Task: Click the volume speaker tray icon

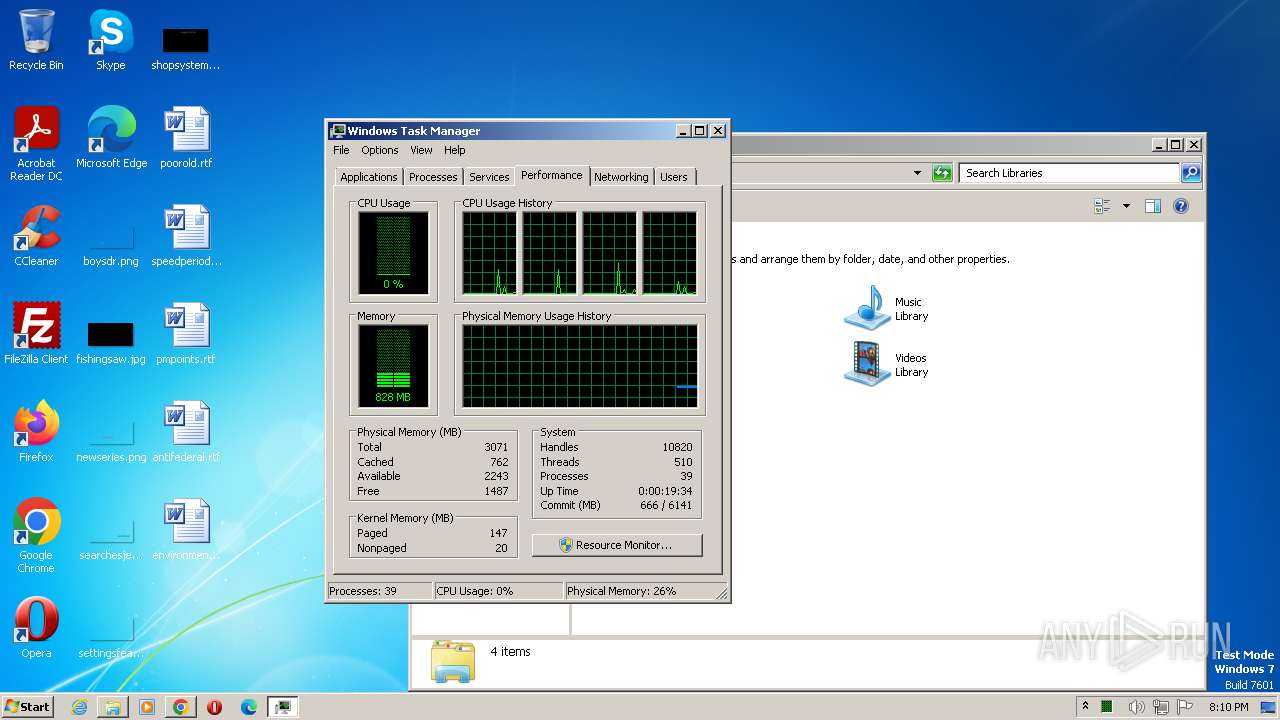Action: pyautogui.click(x=1137, y=707)
